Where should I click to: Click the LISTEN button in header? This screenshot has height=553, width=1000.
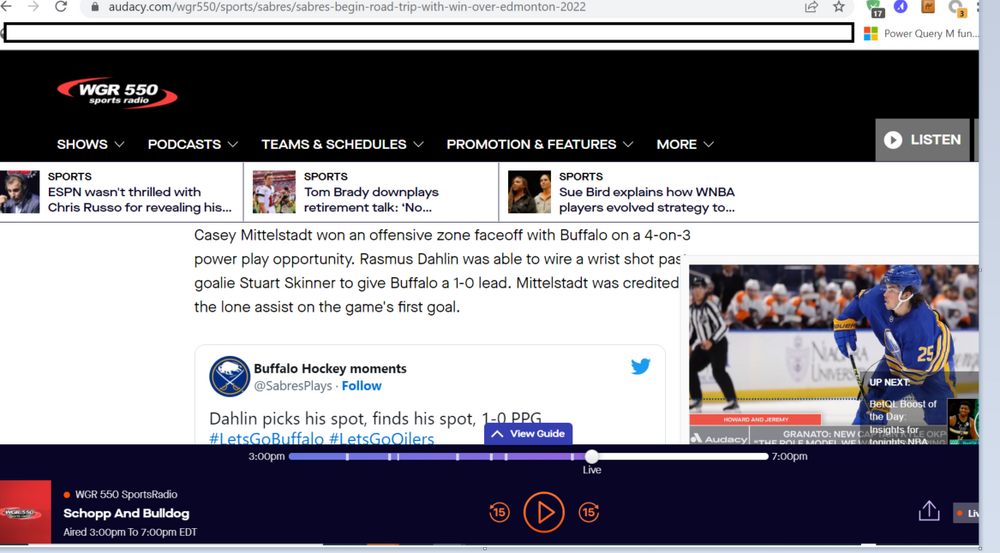click(x=922, y=140)
